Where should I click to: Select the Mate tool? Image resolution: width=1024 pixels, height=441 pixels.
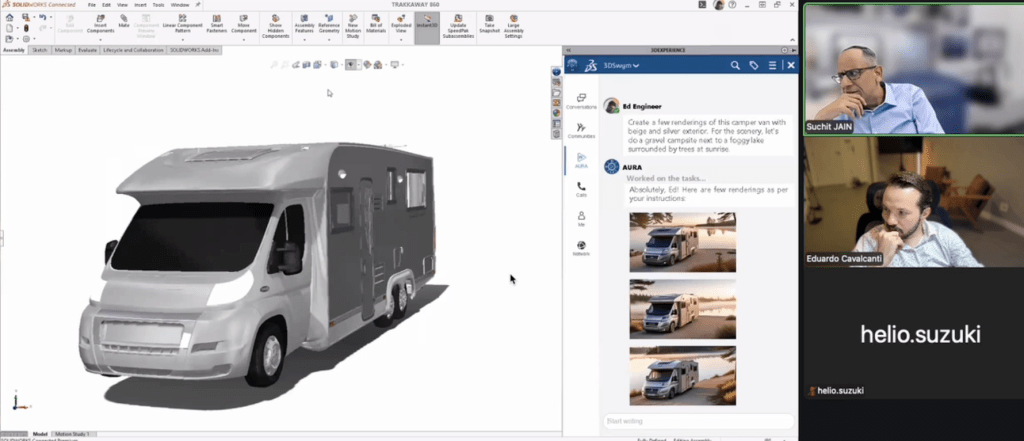coord(124,23)
